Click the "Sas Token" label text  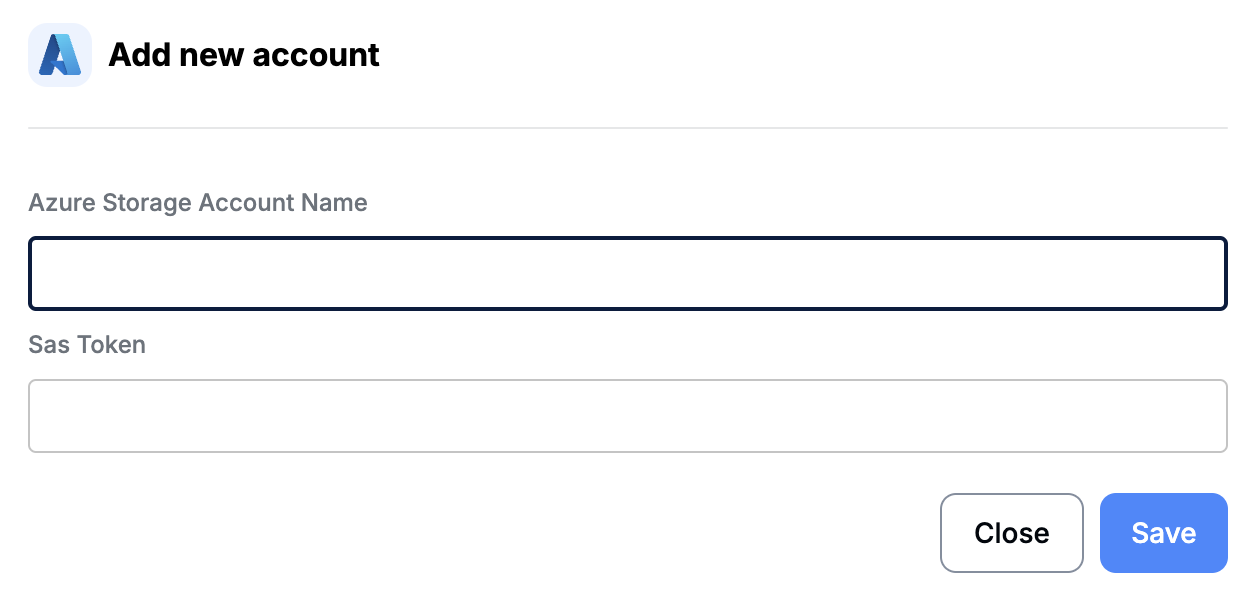tap(87, 345)
